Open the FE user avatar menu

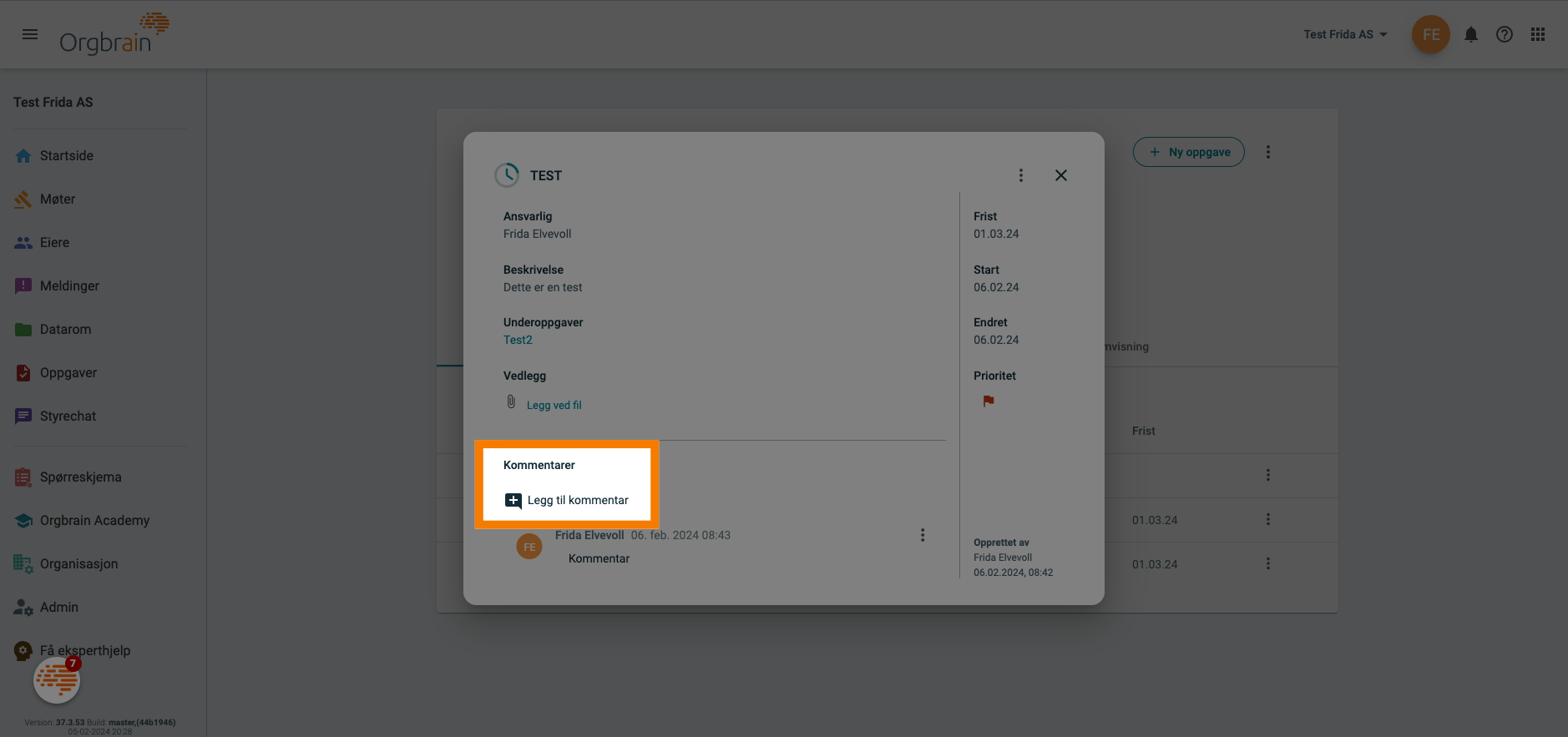(x=1431, y=34)
